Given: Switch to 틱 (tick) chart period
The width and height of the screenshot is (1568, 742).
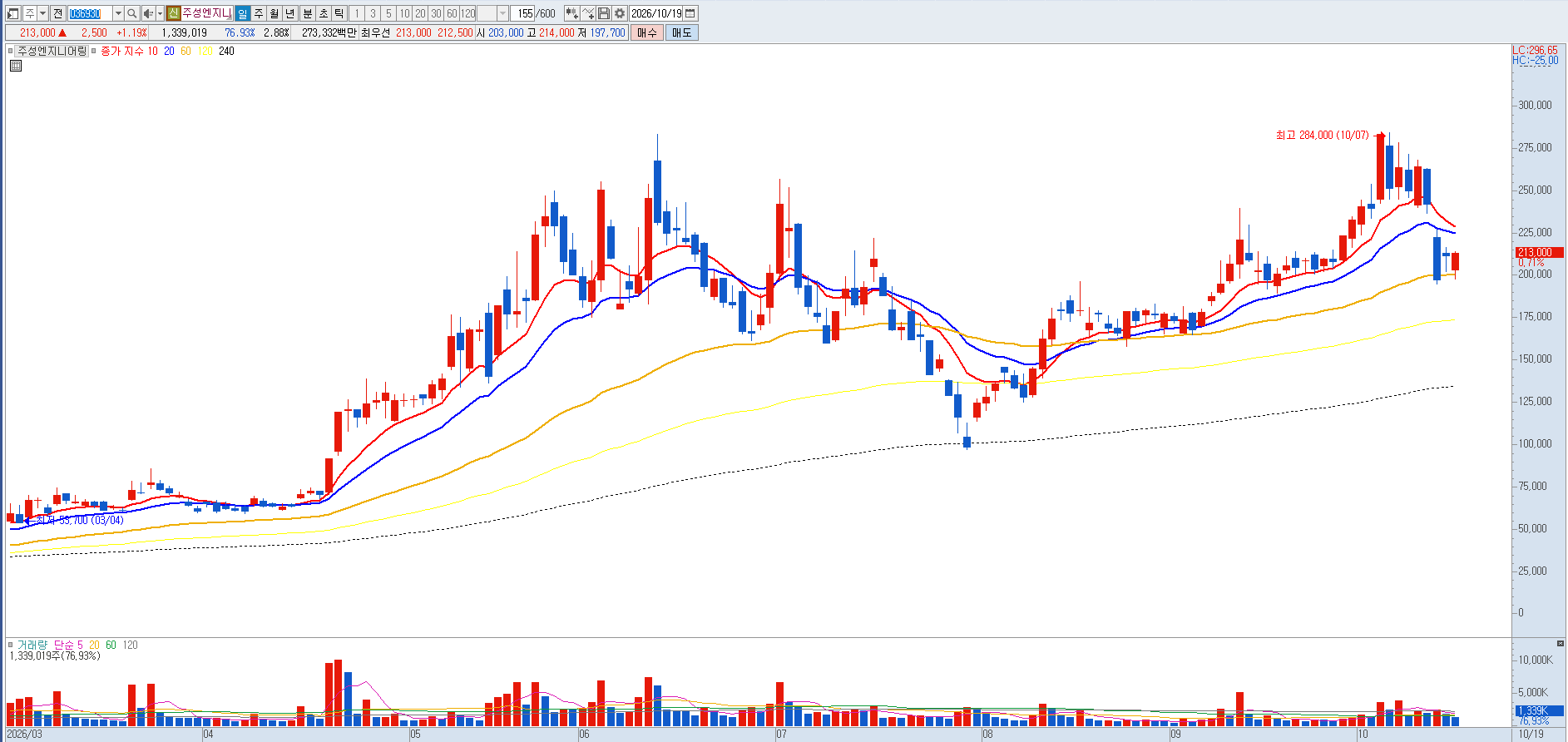Looking at the screenshot, I should (339, 13).
